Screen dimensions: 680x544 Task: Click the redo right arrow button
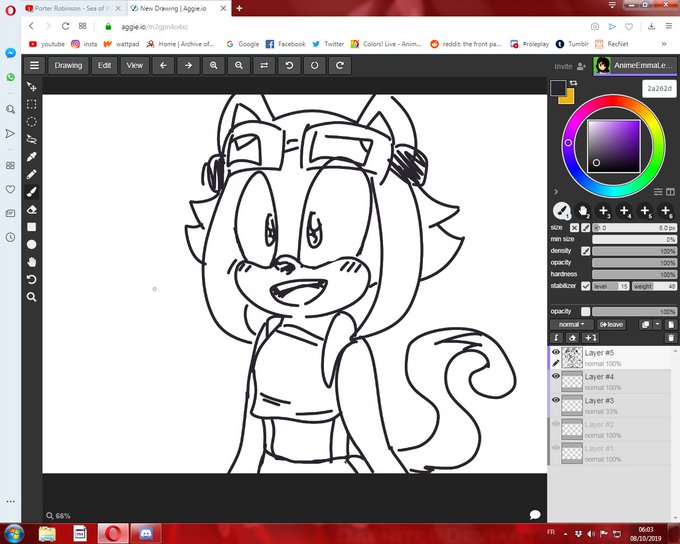(188, 66)
